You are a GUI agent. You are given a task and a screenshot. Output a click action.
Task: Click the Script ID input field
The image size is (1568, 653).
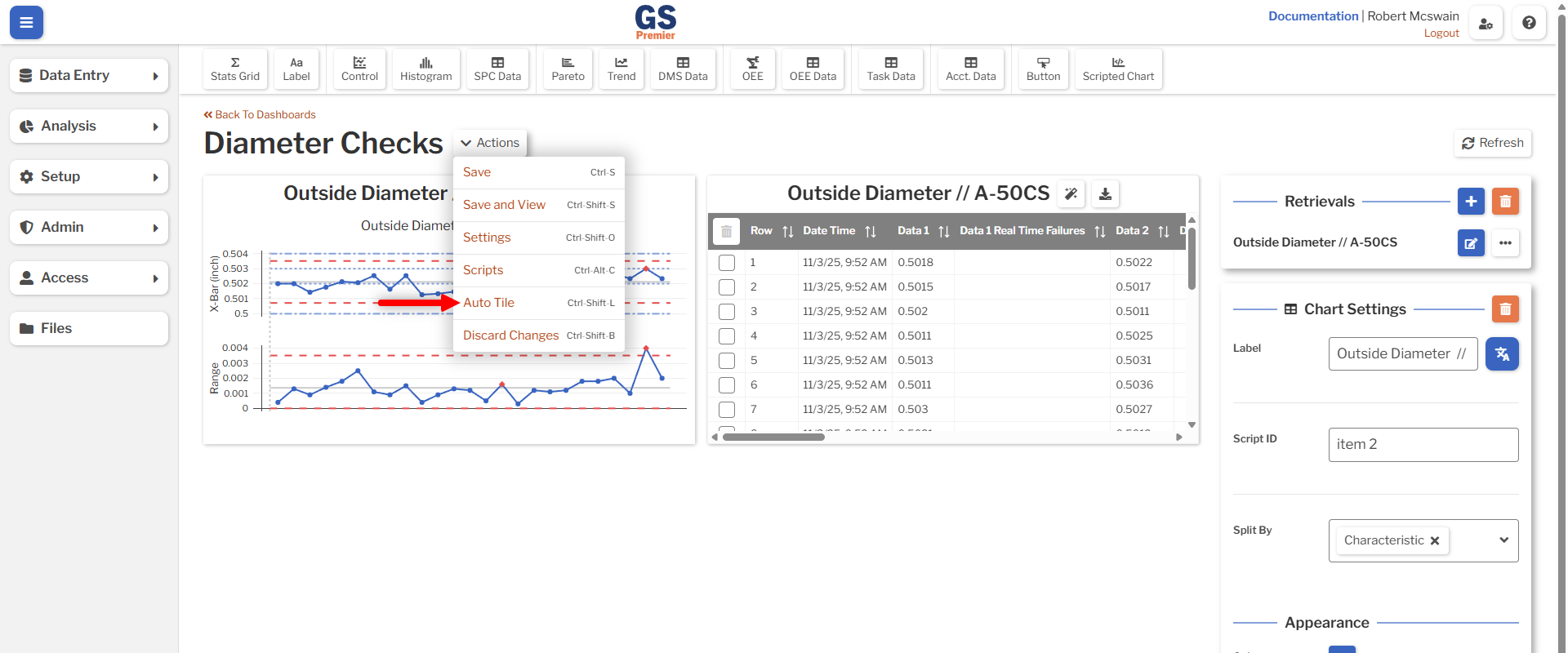pos(1423,445)
